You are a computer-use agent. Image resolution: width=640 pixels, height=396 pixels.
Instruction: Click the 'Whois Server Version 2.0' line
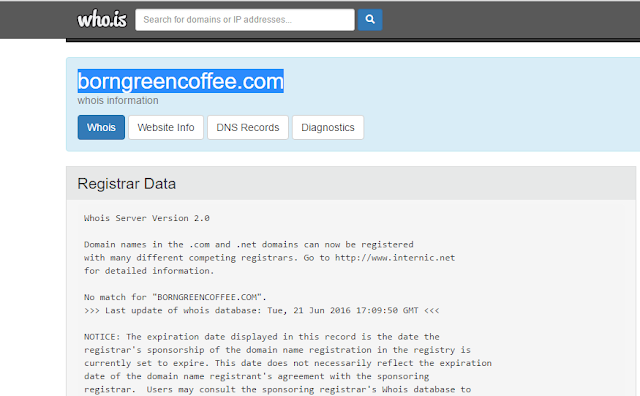(x=147, y=218)
